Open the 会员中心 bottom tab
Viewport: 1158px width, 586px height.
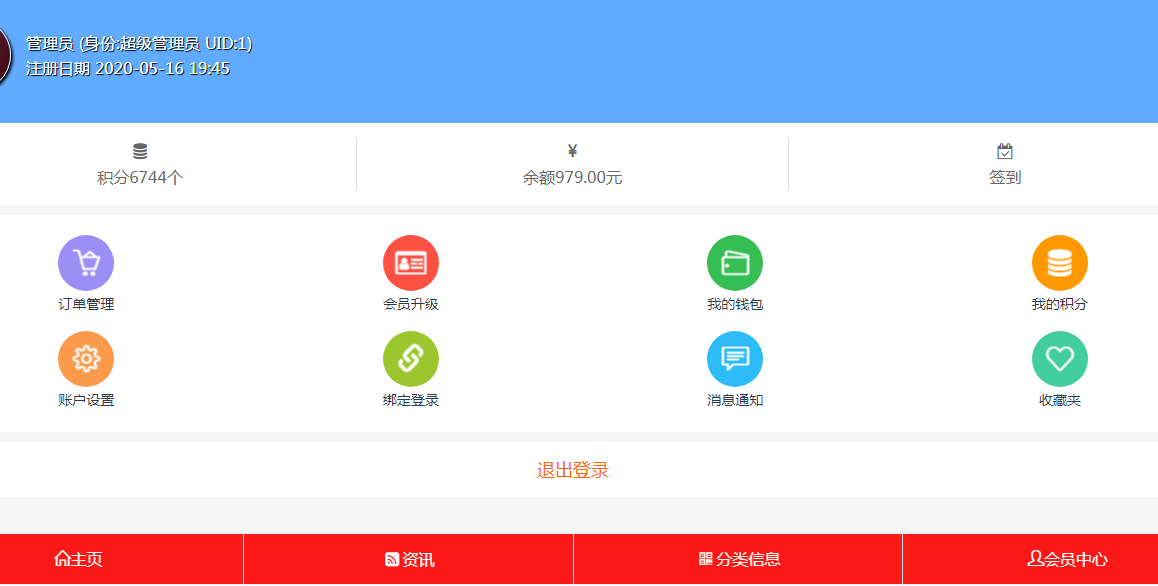coord(1068,559)
